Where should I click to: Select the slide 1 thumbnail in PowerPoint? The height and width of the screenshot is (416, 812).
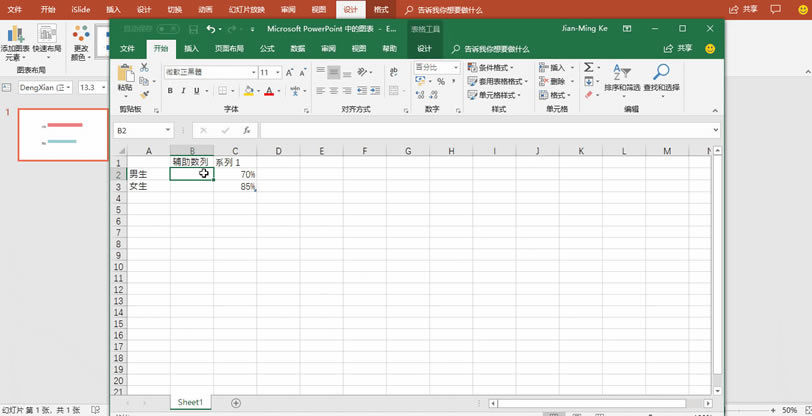coord(64,134)
